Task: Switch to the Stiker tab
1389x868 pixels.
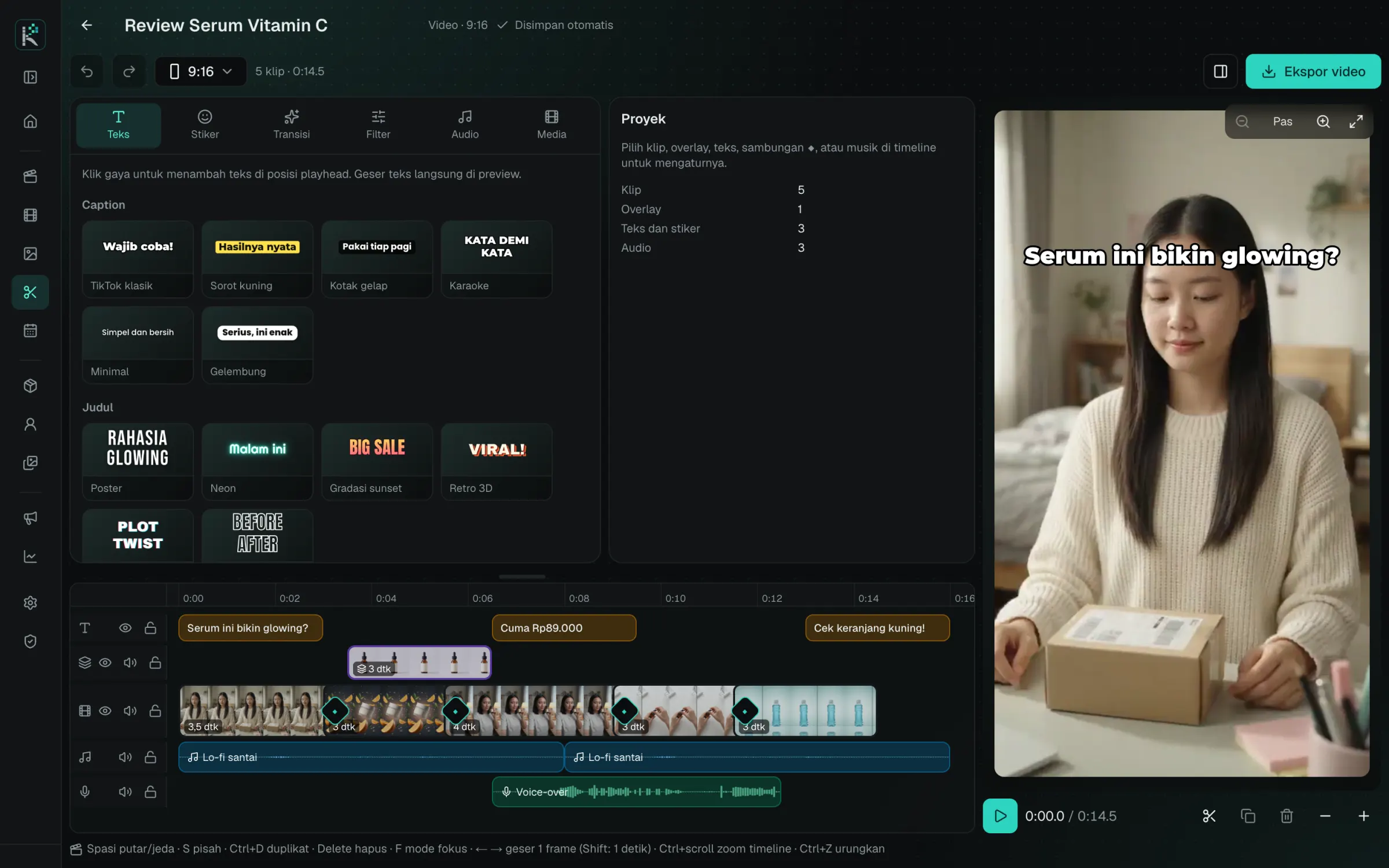Action: click(x=205, y=125)
